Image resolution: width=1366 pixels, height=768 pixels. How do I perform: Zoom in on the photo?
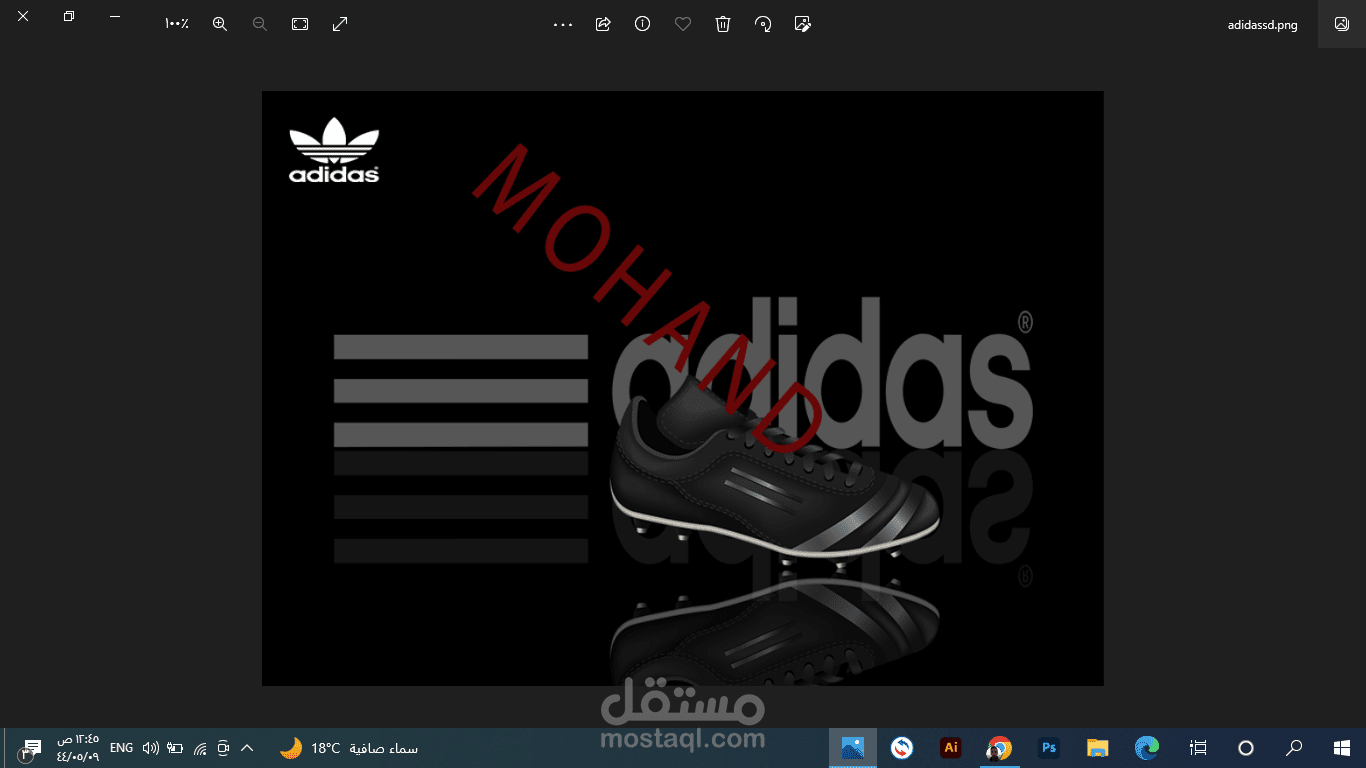click(220, 24)
